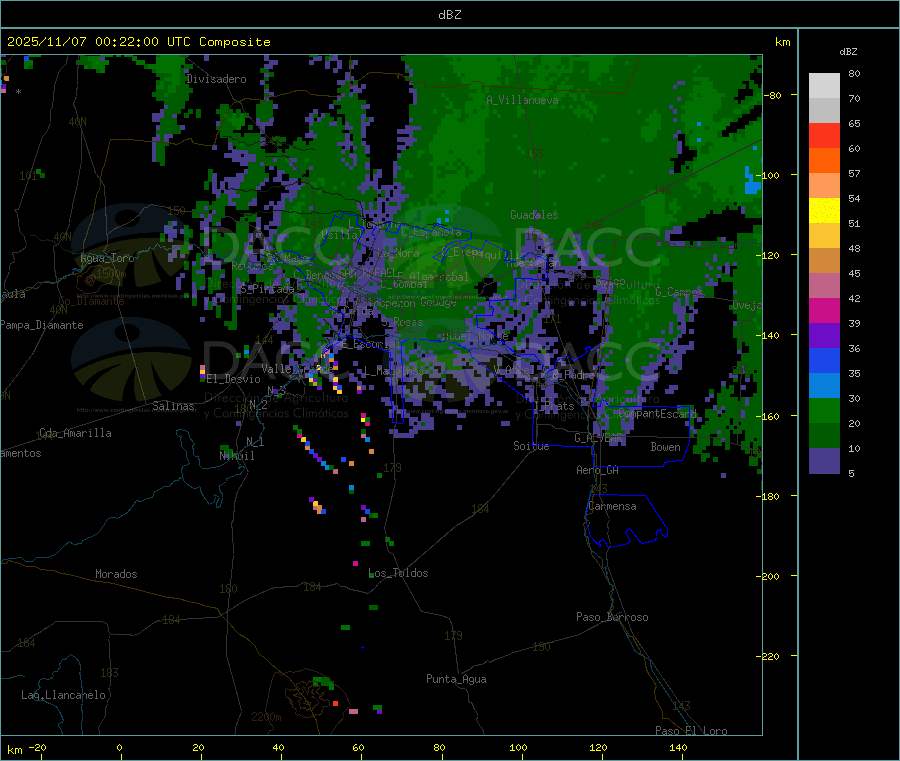Click the Agua_Toro map label
This screenshot has height=761, width=900.
point(107,258)
